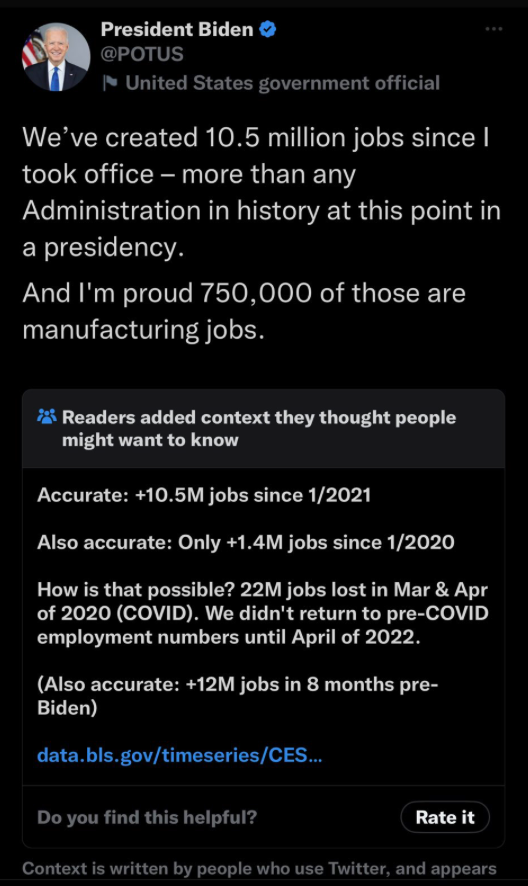The height and width of the screenshot is (886, 528).
Task: Click the 'took office – more than any' line
Action: point(189,174)
